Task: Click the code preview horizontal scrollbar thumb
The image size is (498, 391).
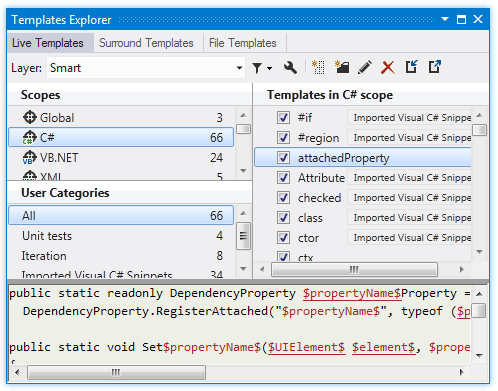Action: click(116, 372)
